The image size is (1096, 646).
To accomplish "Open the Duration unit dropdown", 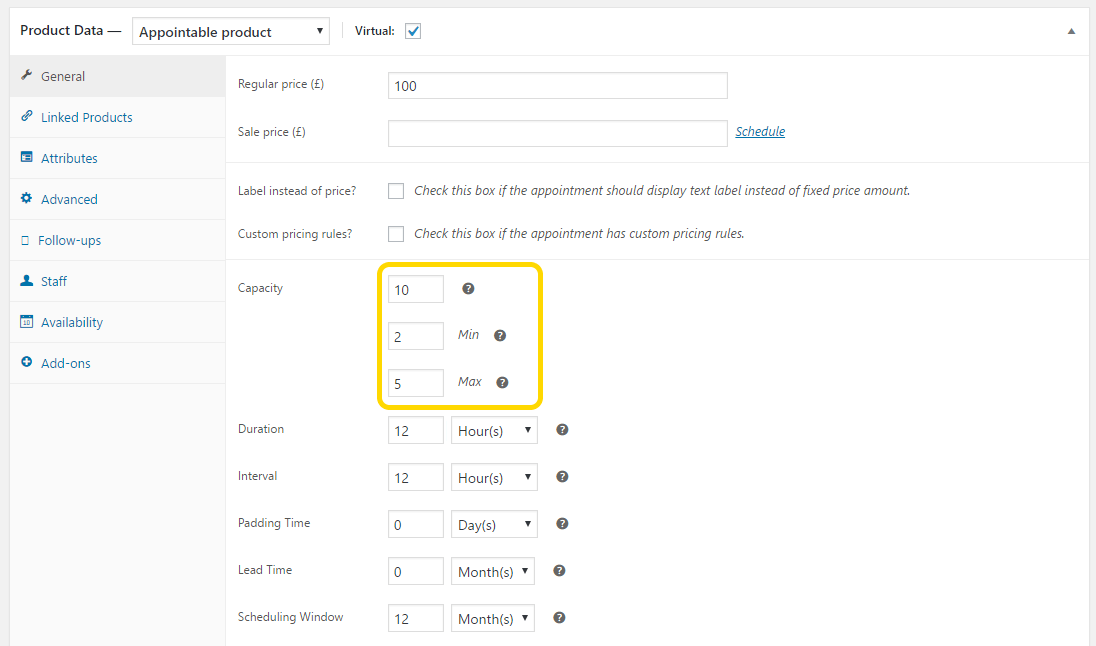I will [494, 430].
